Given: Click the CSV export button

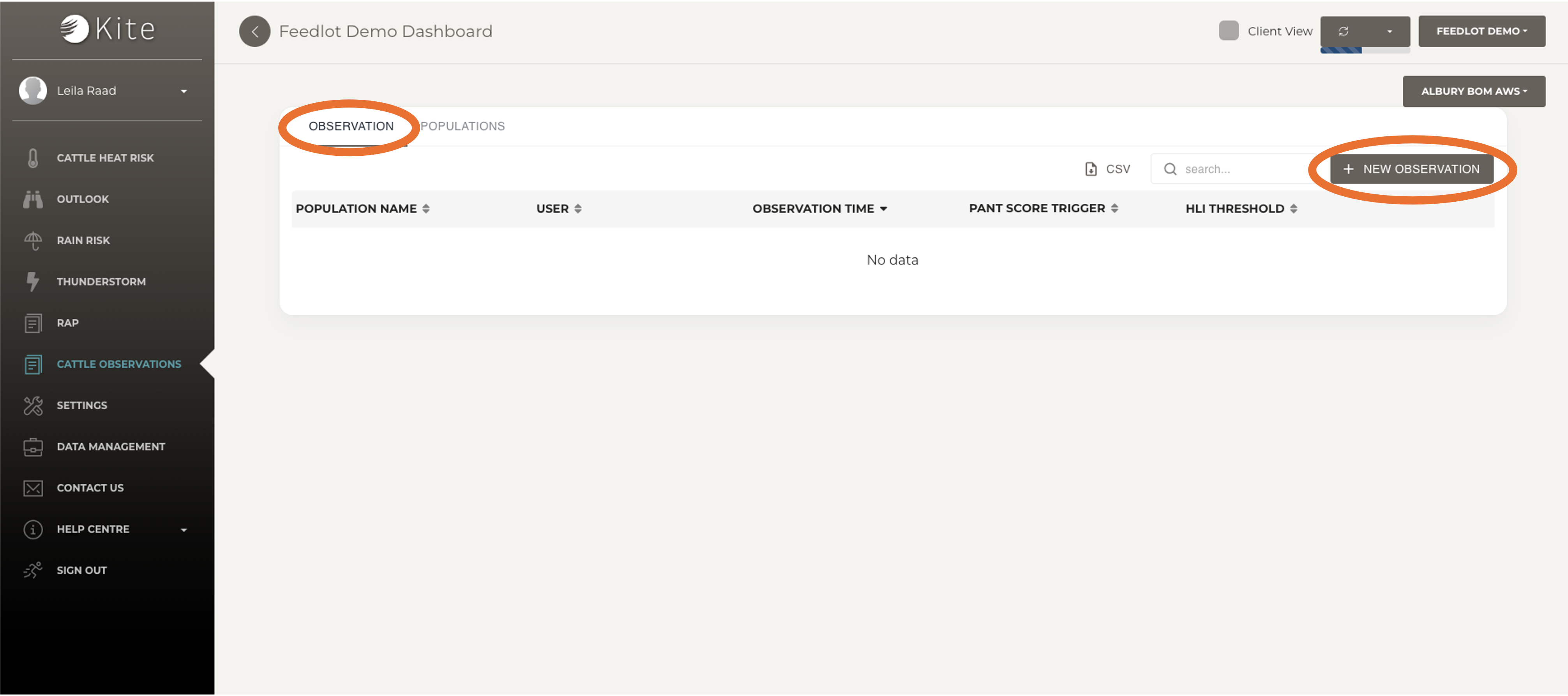Looking at the screenshot, I should [x=1107, y=168].
